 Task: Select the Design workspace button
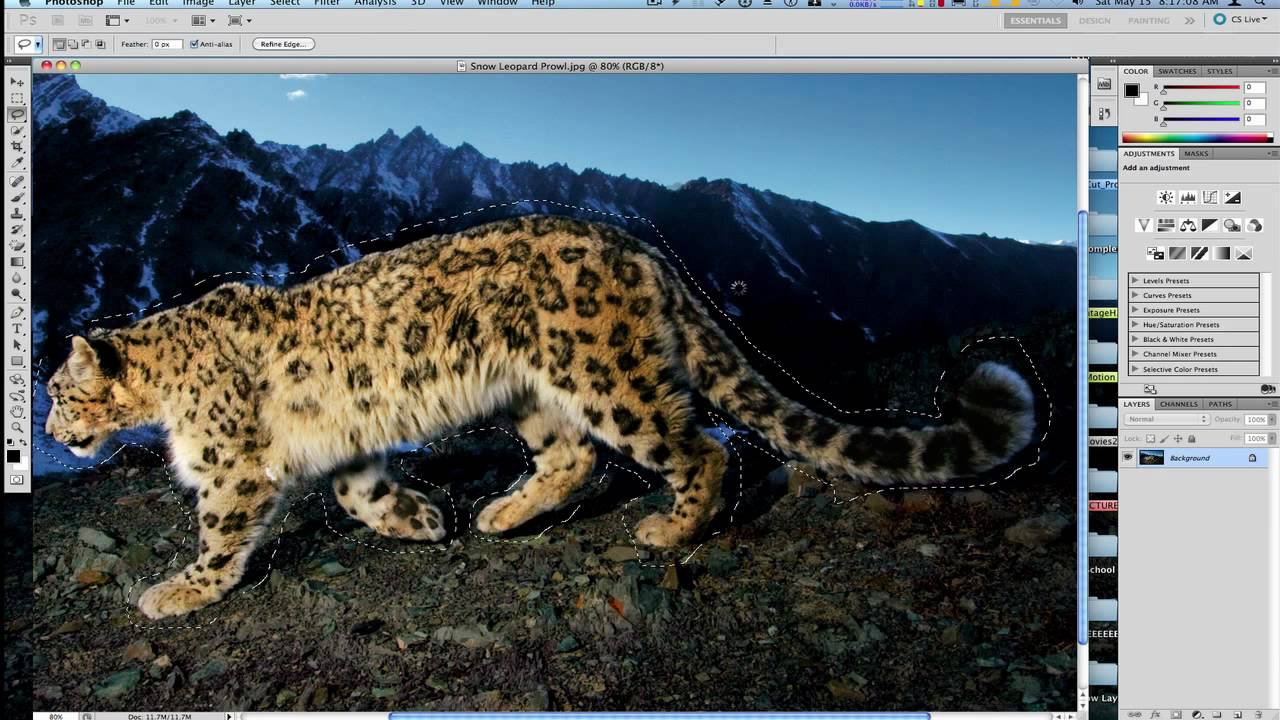pyautogui.click(x=1094, y=20)
